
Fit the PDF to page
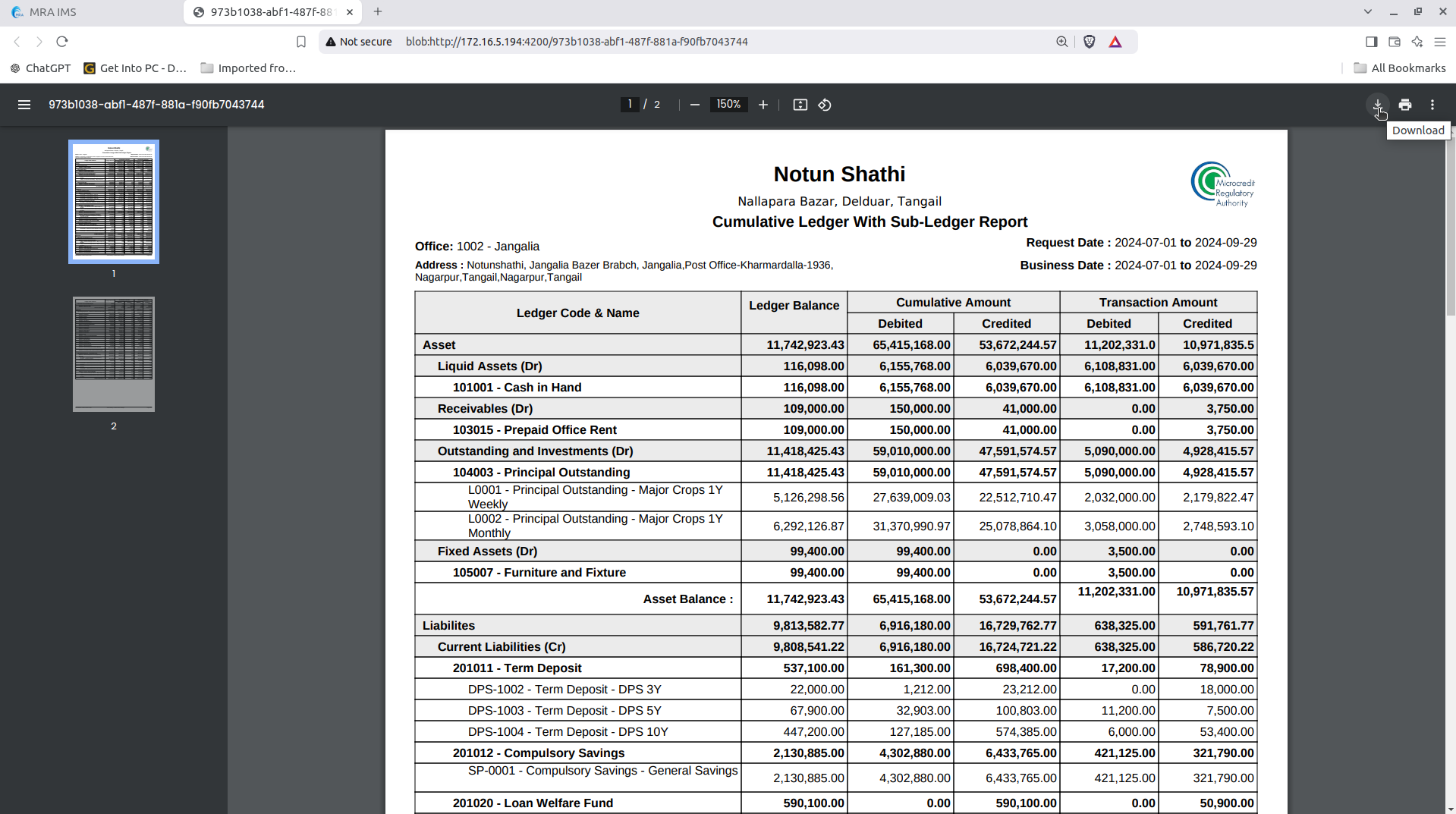[x=800, y=105]
